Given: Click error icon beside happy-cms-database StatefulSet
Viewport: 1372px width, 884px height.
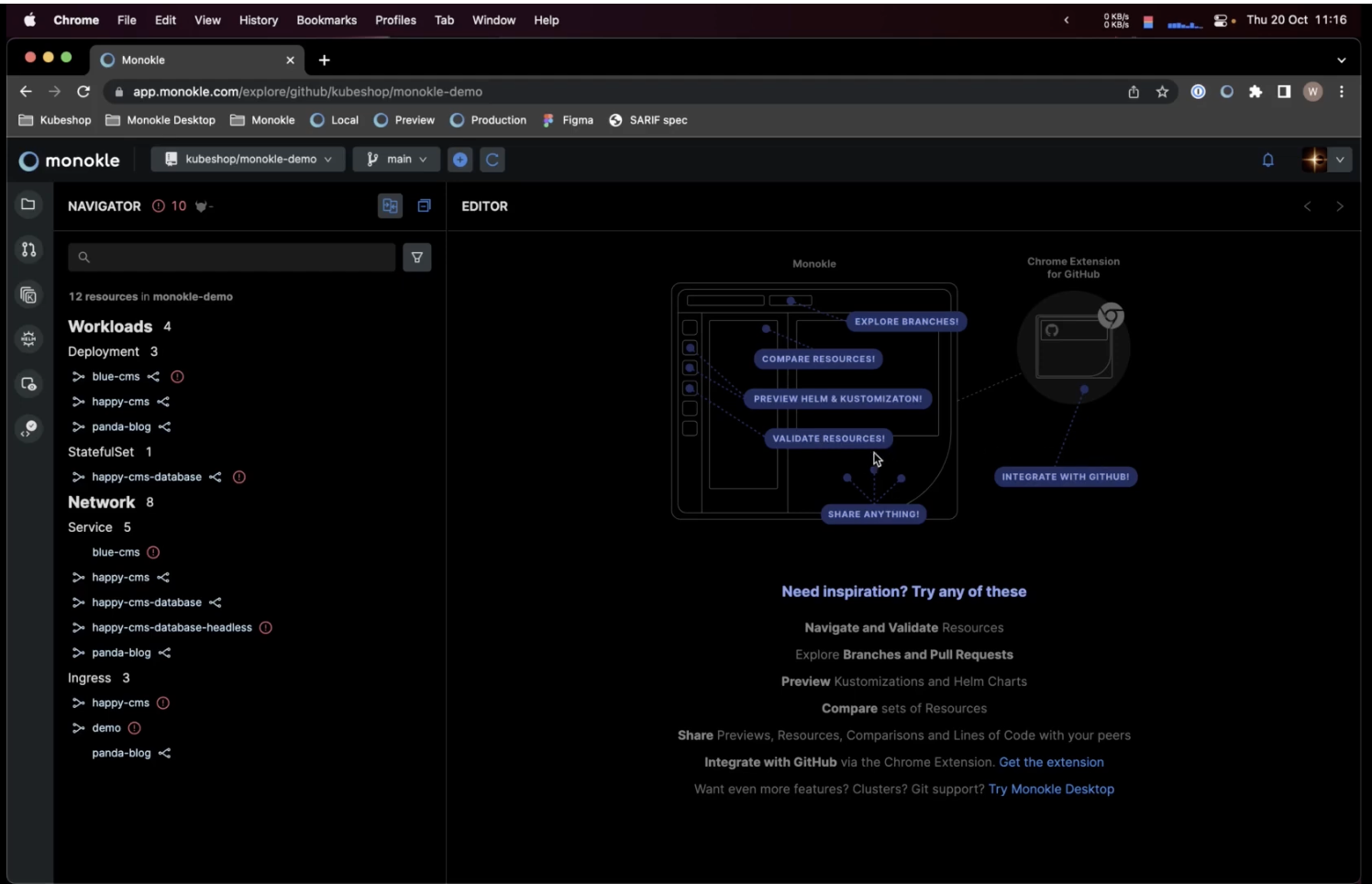Looking at the screenshot, I should 239,477.
